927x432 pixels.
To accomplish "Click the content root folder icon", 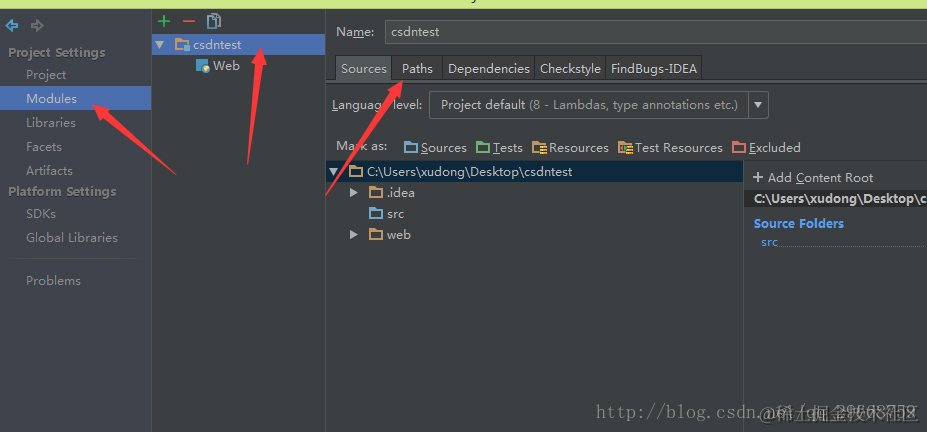I will [355, 172].
